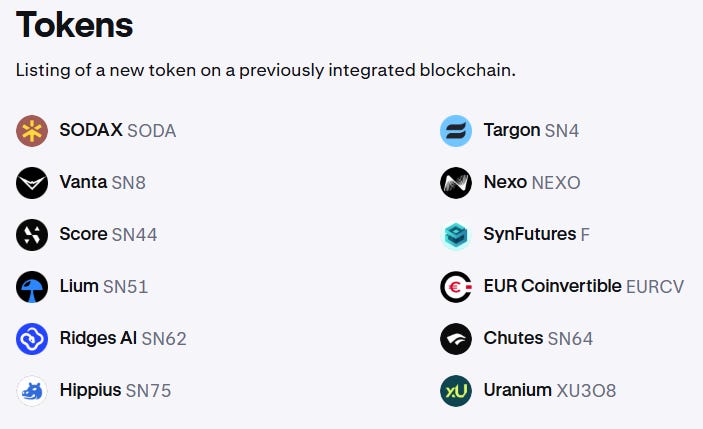The image size is (703, 429).
Task: Click the Tokens section heading
Action: click(74, 25)
